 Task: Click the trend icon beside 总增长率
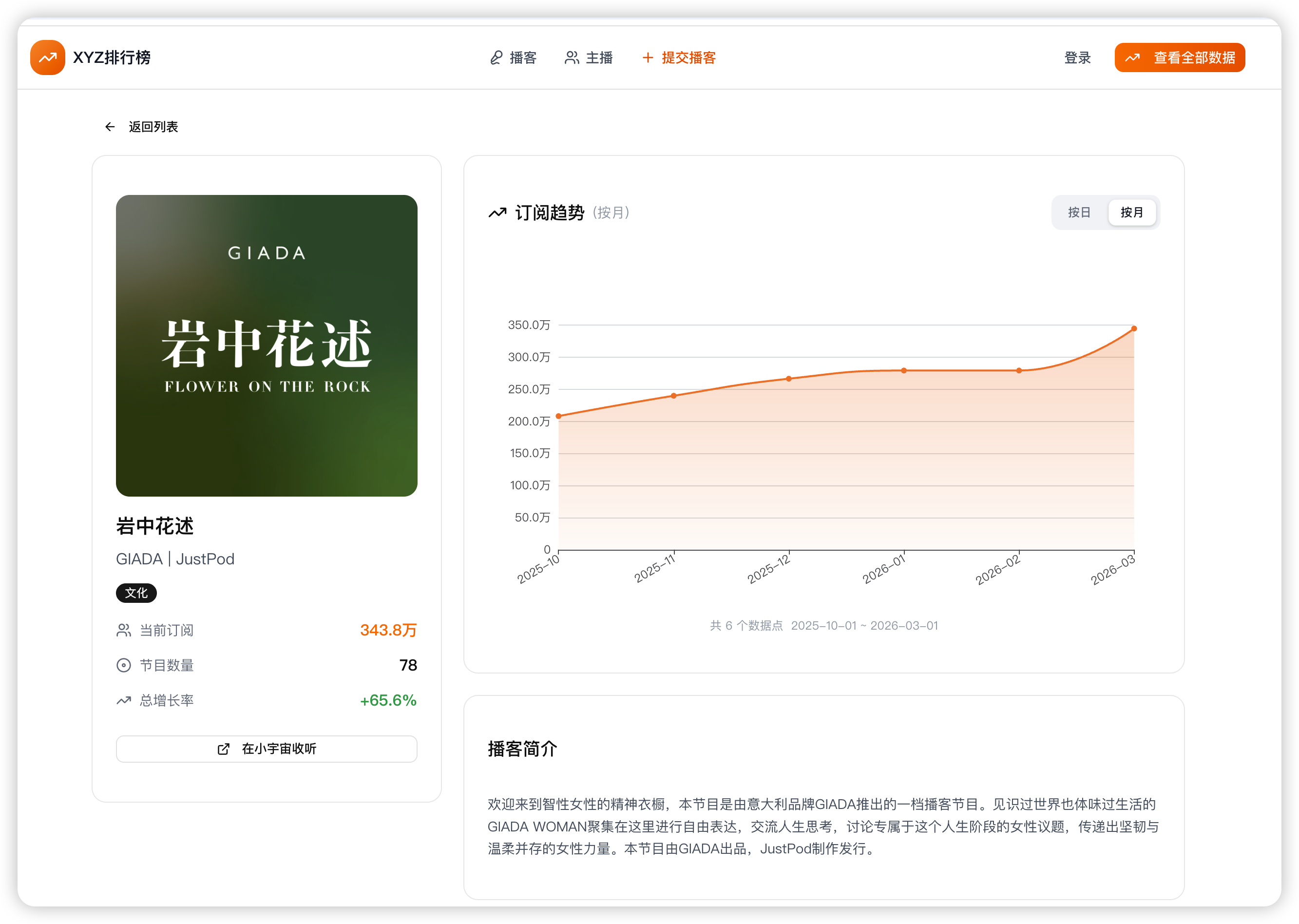coord(123,700)
